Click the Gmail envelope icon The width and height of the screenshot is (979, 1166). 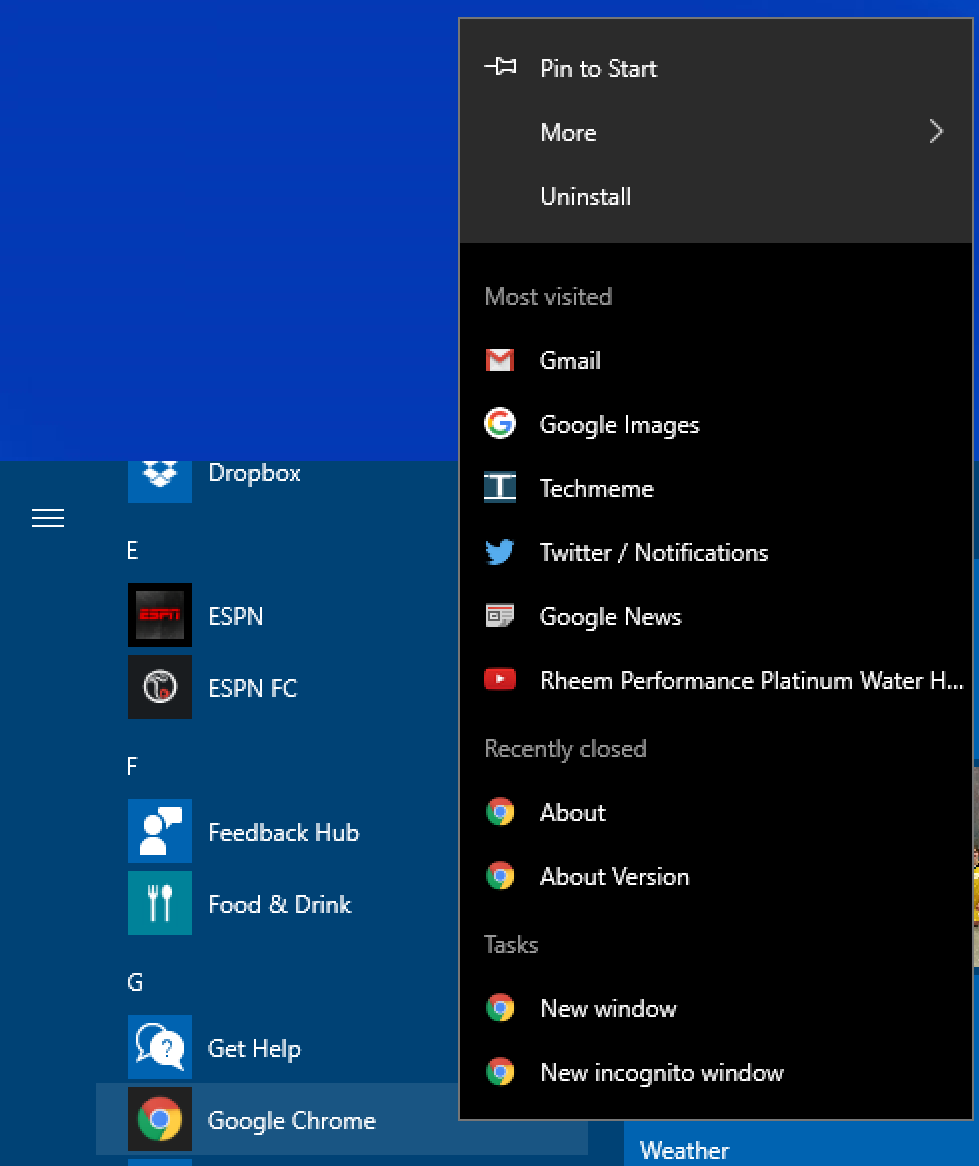point(500,360)
